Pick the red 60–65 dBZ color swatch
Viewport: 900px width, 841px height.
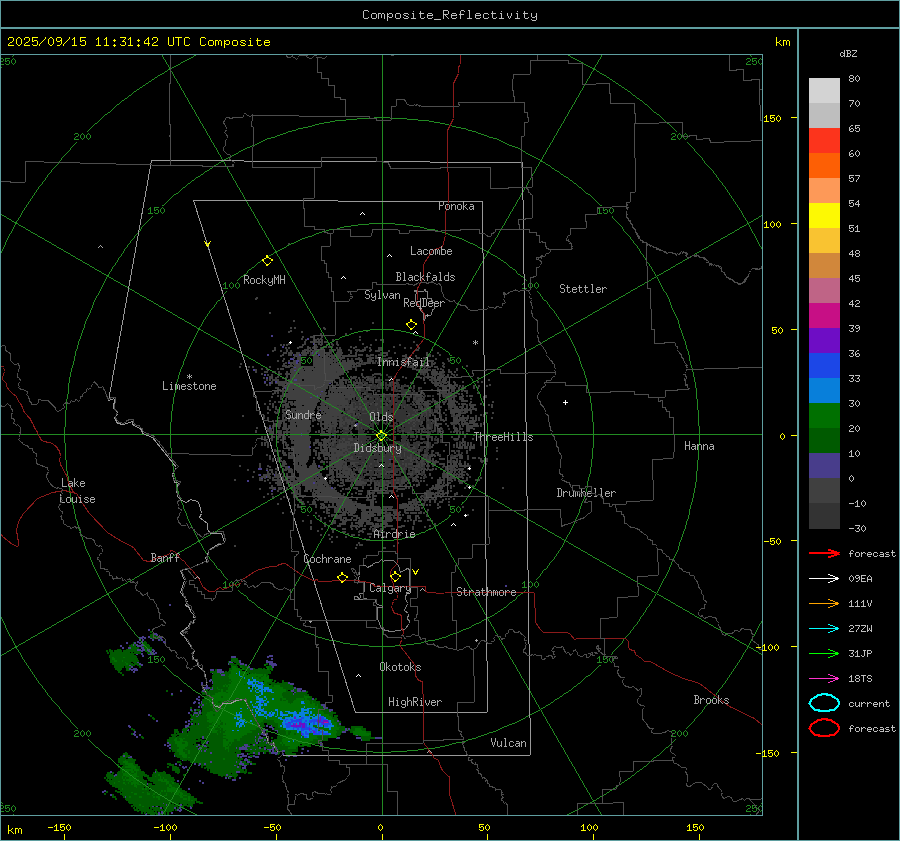(x=824, y=141)
